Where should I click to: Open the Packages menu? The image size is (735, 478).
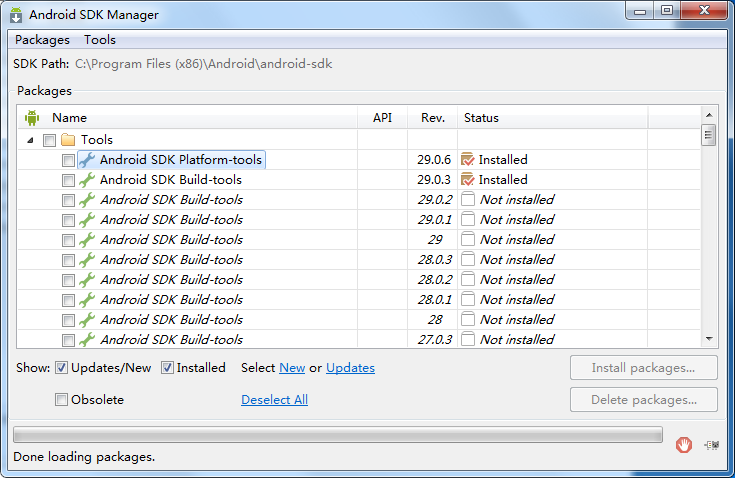coord(42,40)
